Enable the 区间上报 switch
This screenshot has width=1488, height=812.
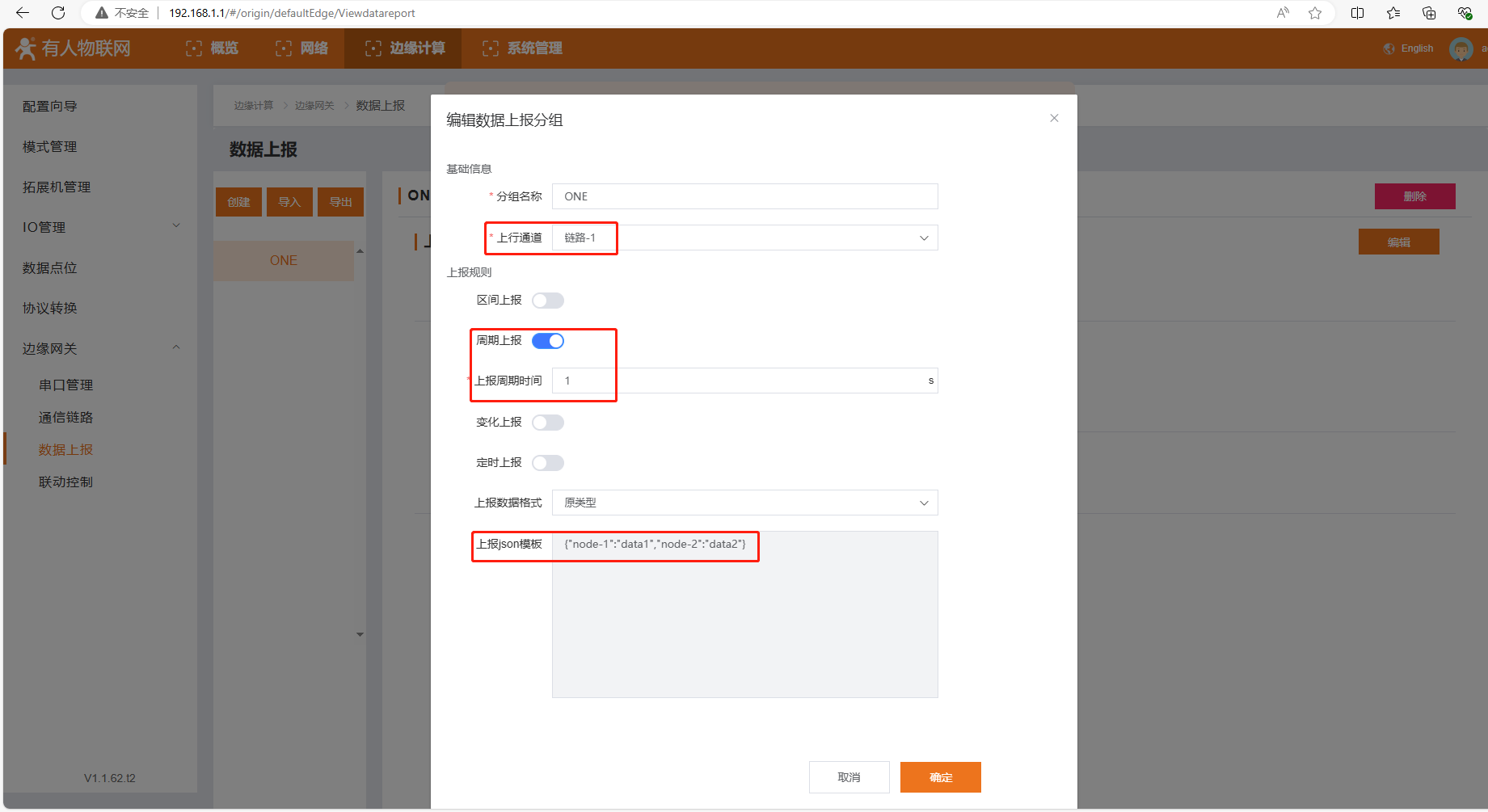[x=547, y=301]
